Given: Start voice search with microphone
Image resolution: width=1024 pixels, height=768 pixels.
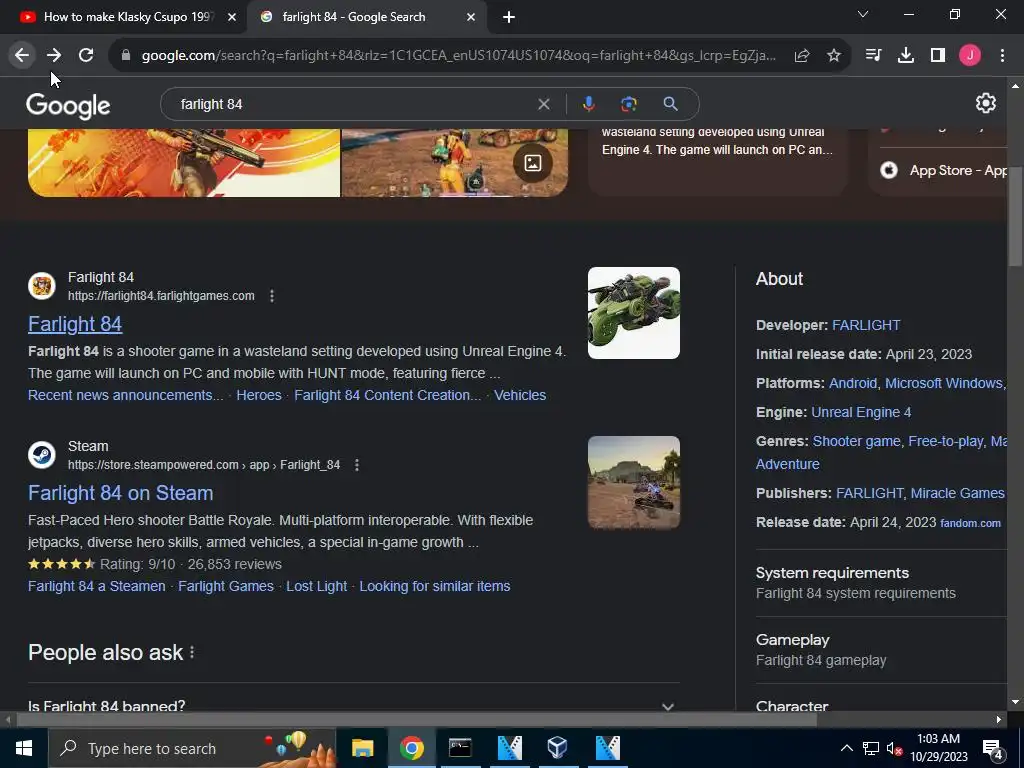Looking at the screenshot, I should (x=588, y=104).
